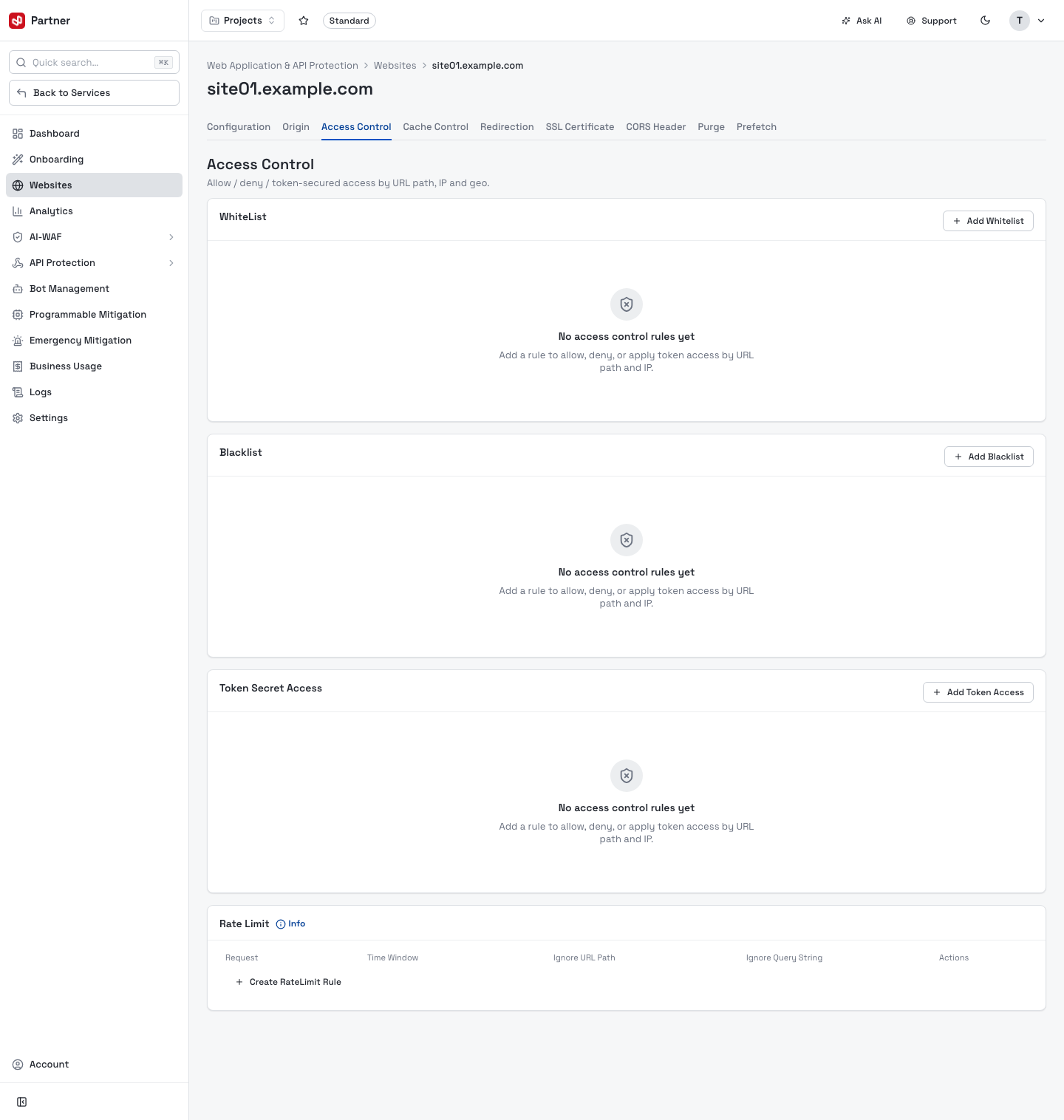Viewport: 1064px width, 1120px height.
Task: Click the favorite star icon
Action: point(304,21)
